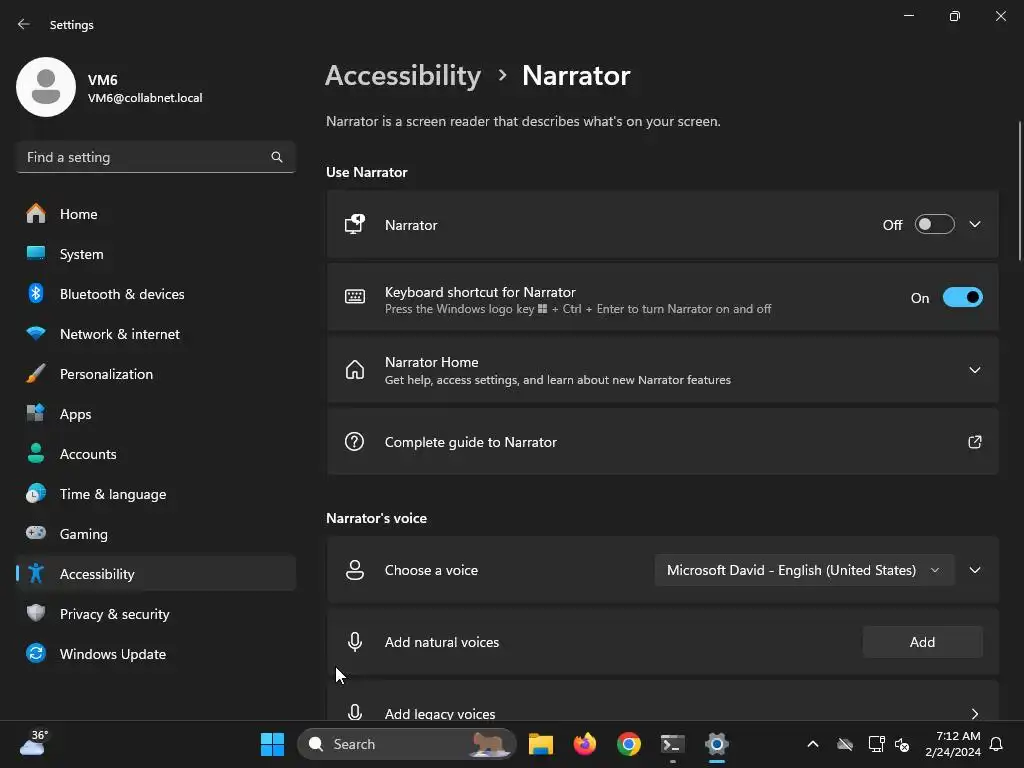
Task: Click the search magnifier in Find a setting
Action: pos(277,157)
